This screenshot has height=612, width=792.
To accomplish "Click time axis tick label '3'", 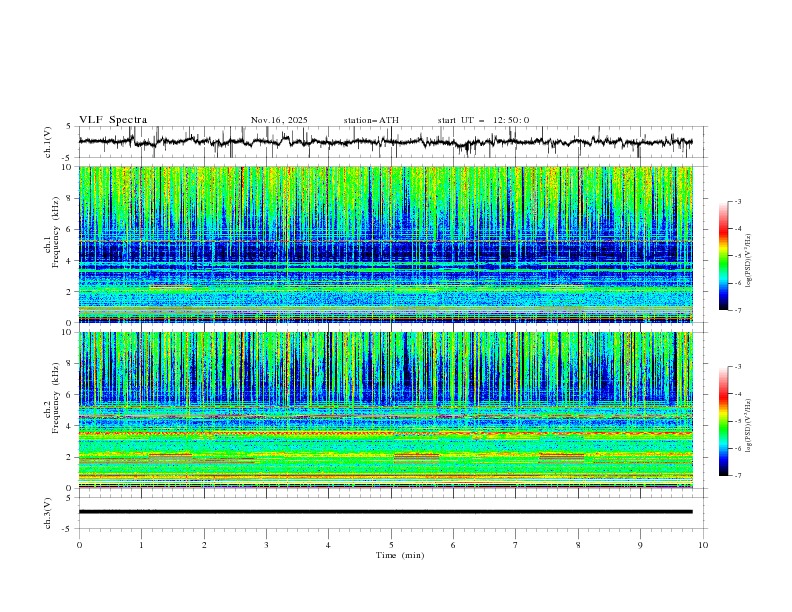I will 267,545.
